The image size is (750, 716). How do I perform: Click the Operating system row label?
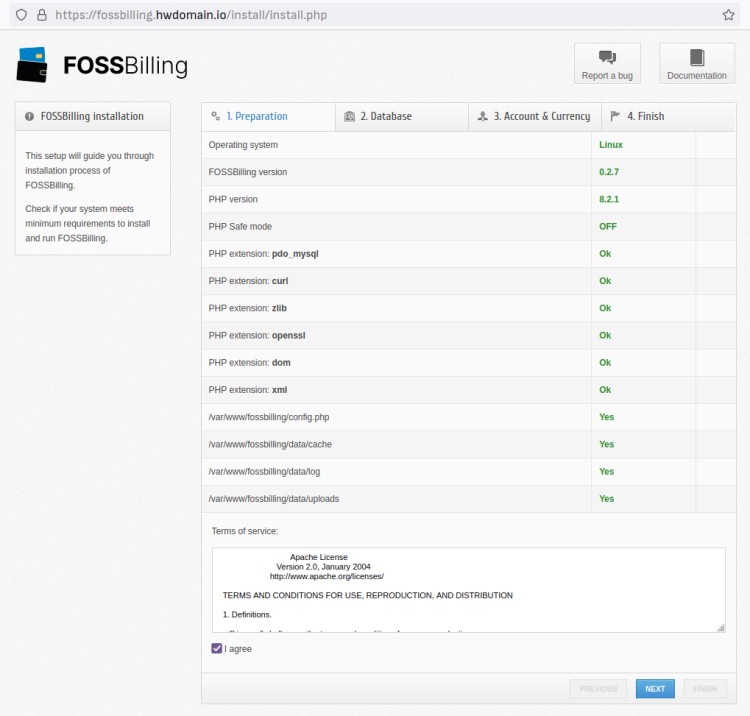pyautogui.click(x=243, y=145)
